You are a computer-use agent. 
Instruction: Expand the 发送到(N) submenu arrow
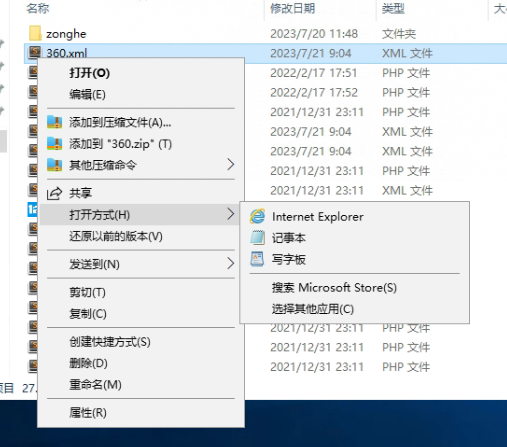231,263
